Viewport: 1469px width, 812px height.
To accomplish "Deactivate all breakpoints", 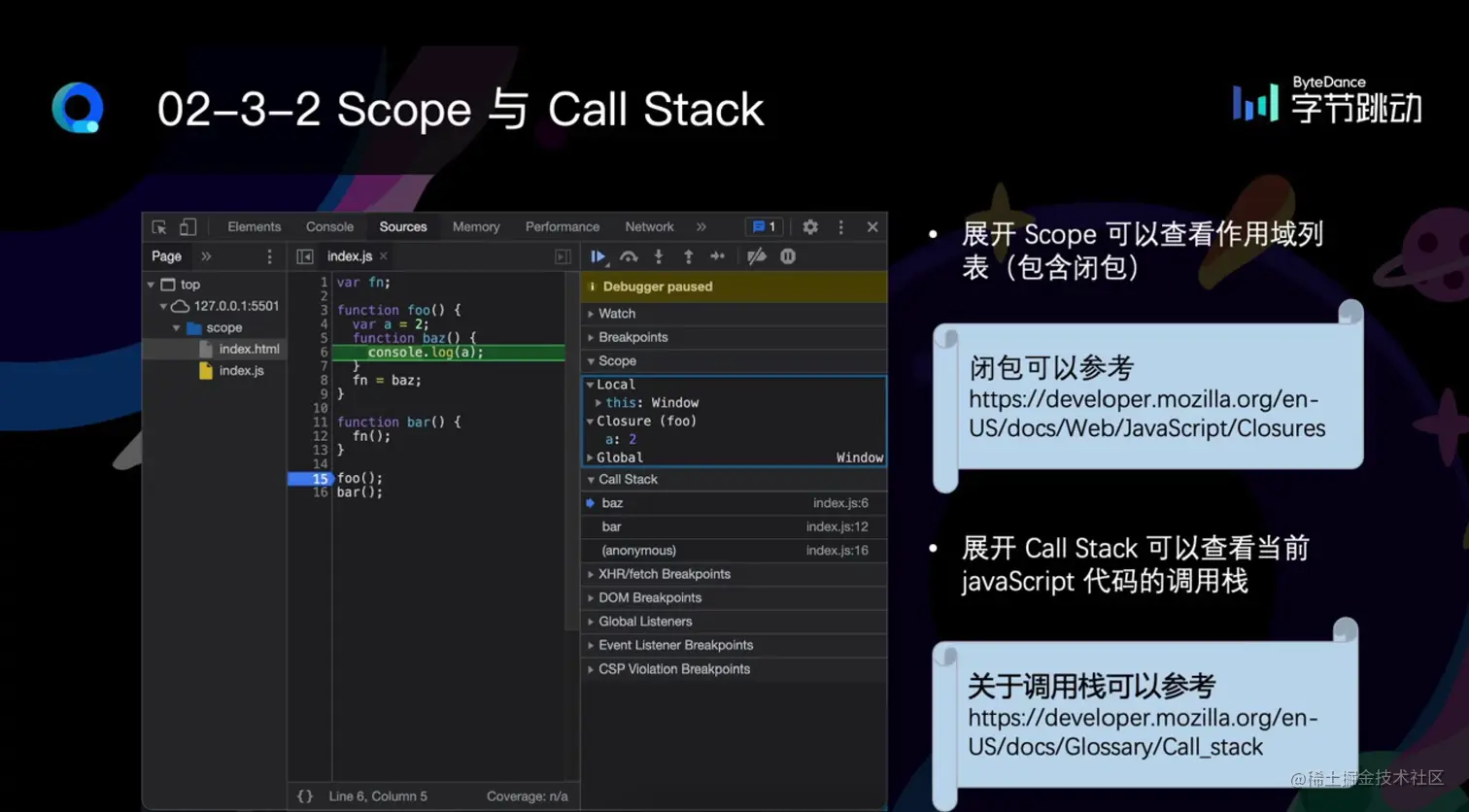I will [x=757, y=256].
